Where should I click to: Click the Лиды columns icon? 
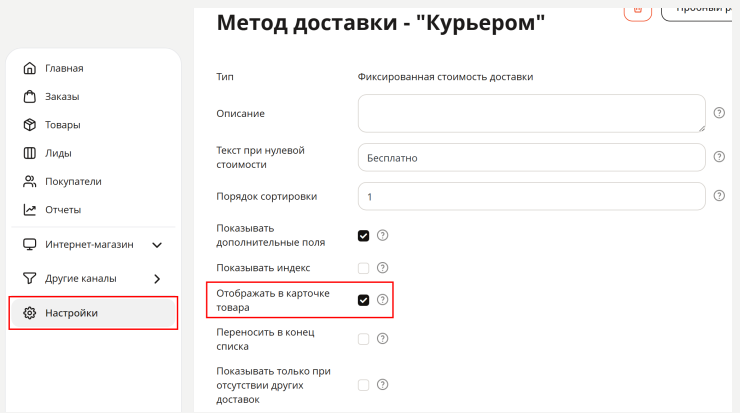29,153
